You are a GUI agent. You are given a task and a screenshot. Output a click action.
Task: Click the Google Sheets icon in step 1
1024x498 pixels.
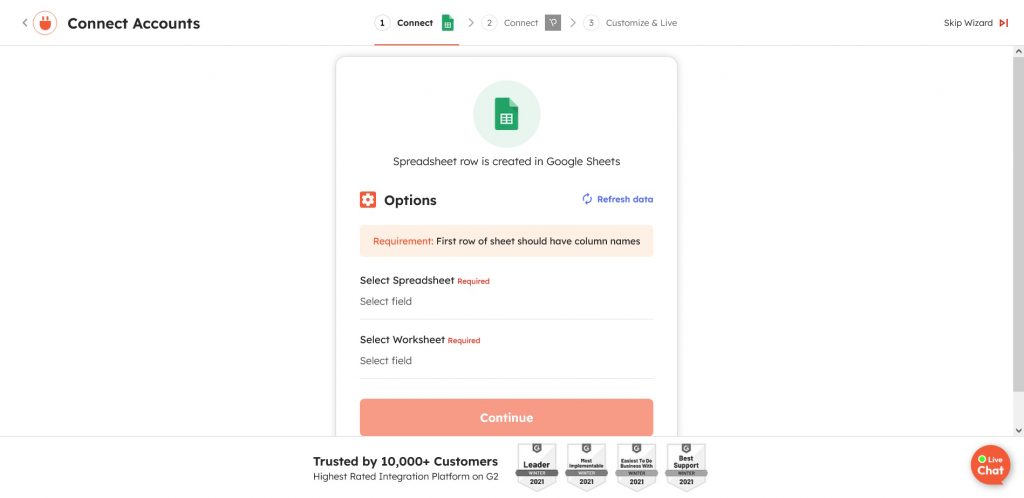[448, 23]
